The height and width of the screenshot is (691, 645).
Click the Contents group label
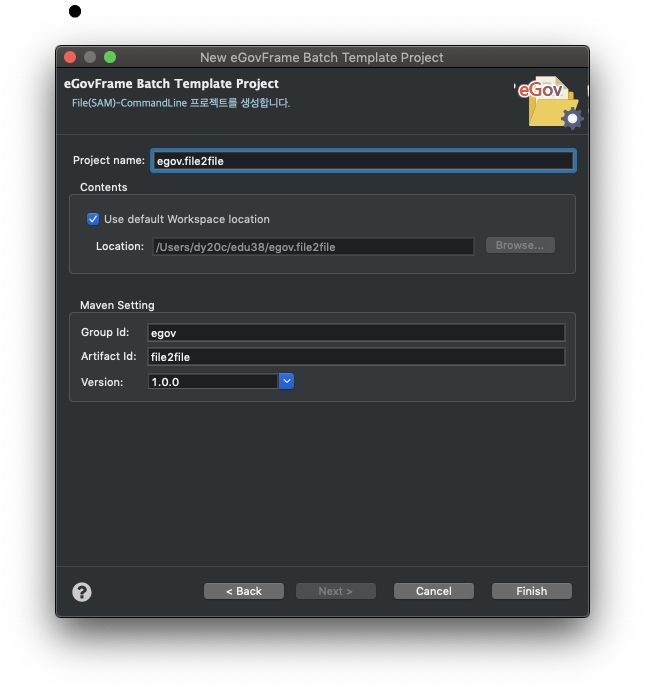104,187
